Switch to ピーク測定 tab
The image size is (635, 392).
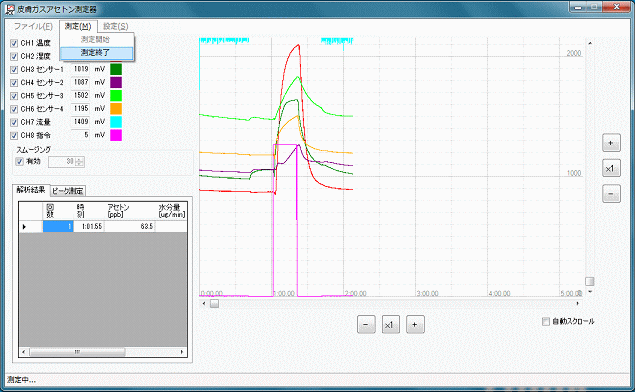[x=68, y=191]
